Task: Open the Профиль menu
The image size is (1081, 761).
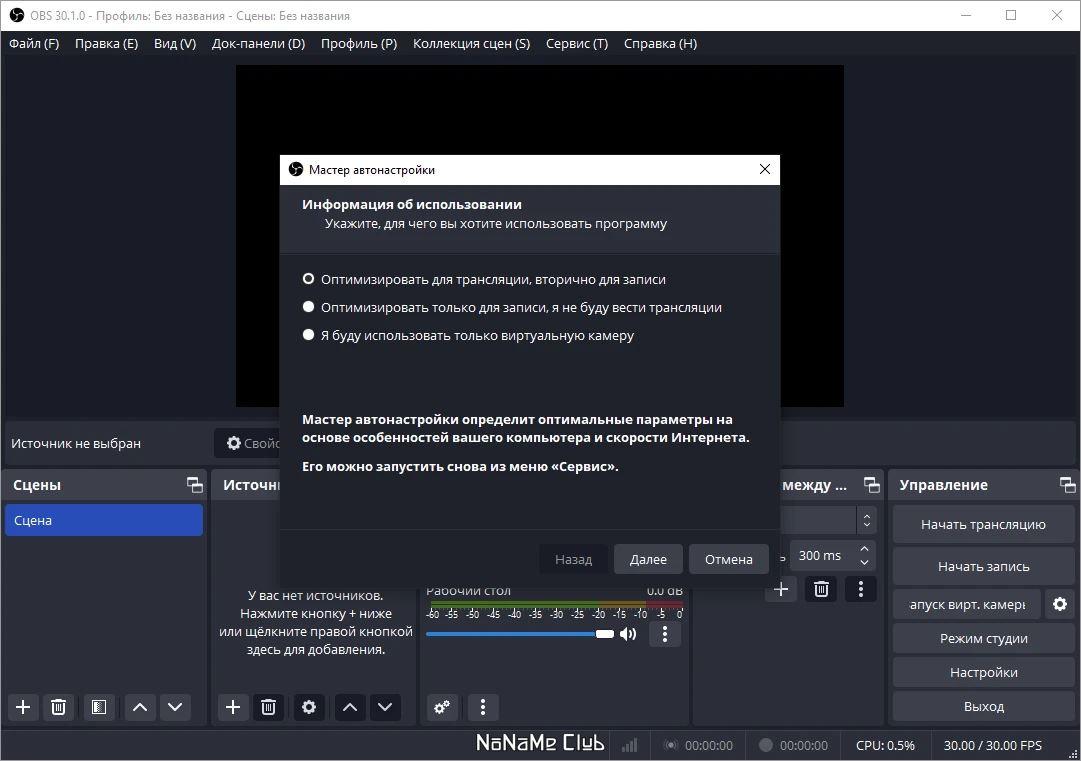Action: pos(359,43)
